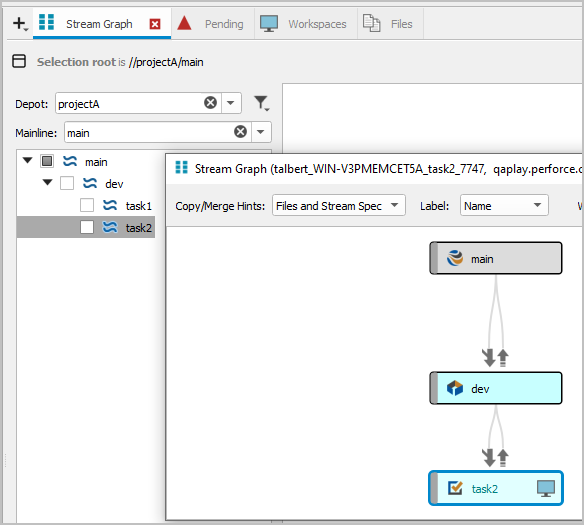This screenshot has width=584, height=525.
Task: Check the main stream checkbox
Action: [x=47, y=161]
